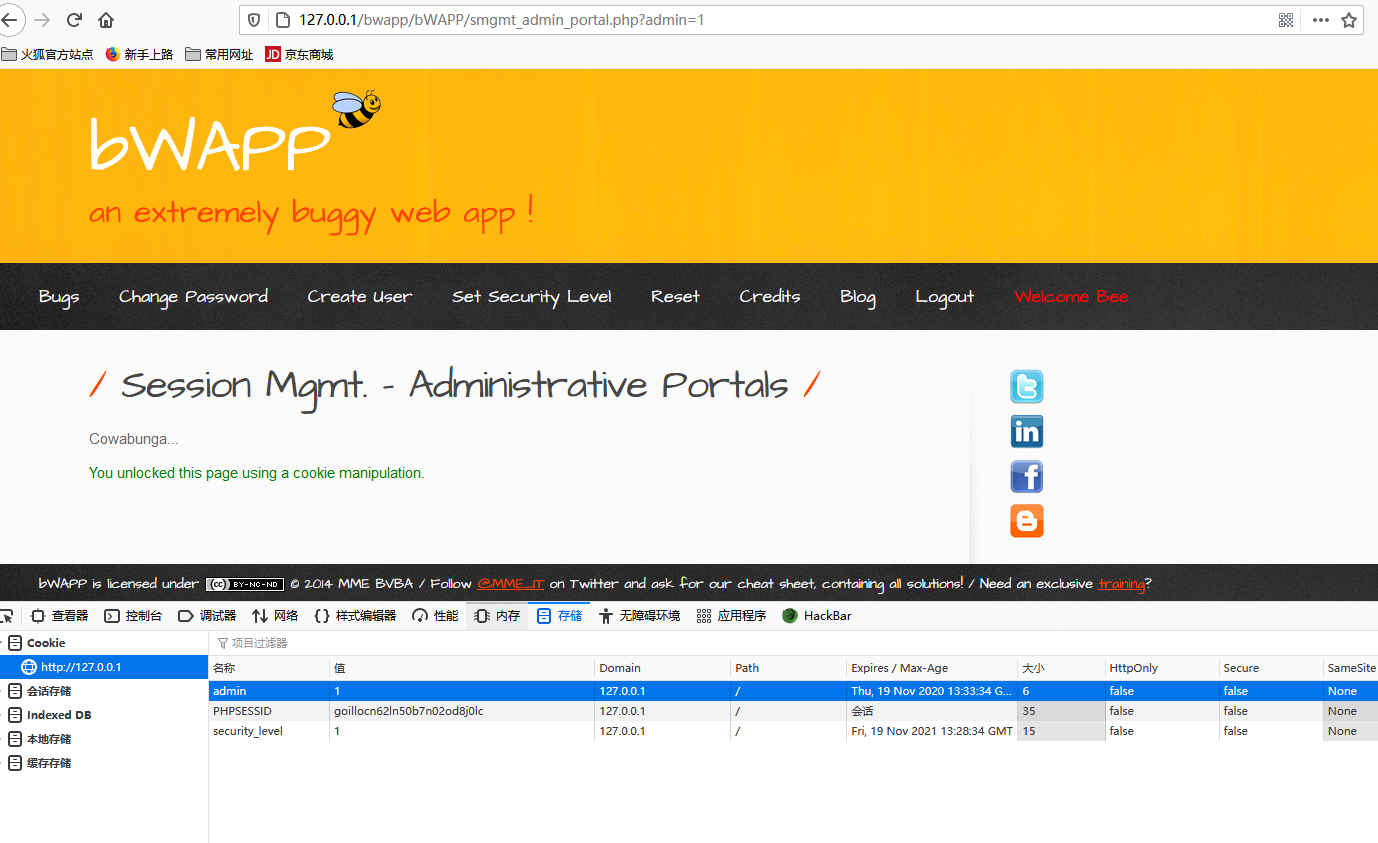Switch to the 样式编辑器 Style Editor tab
The image size is (1378, 843).
click(x=355, y=616)
